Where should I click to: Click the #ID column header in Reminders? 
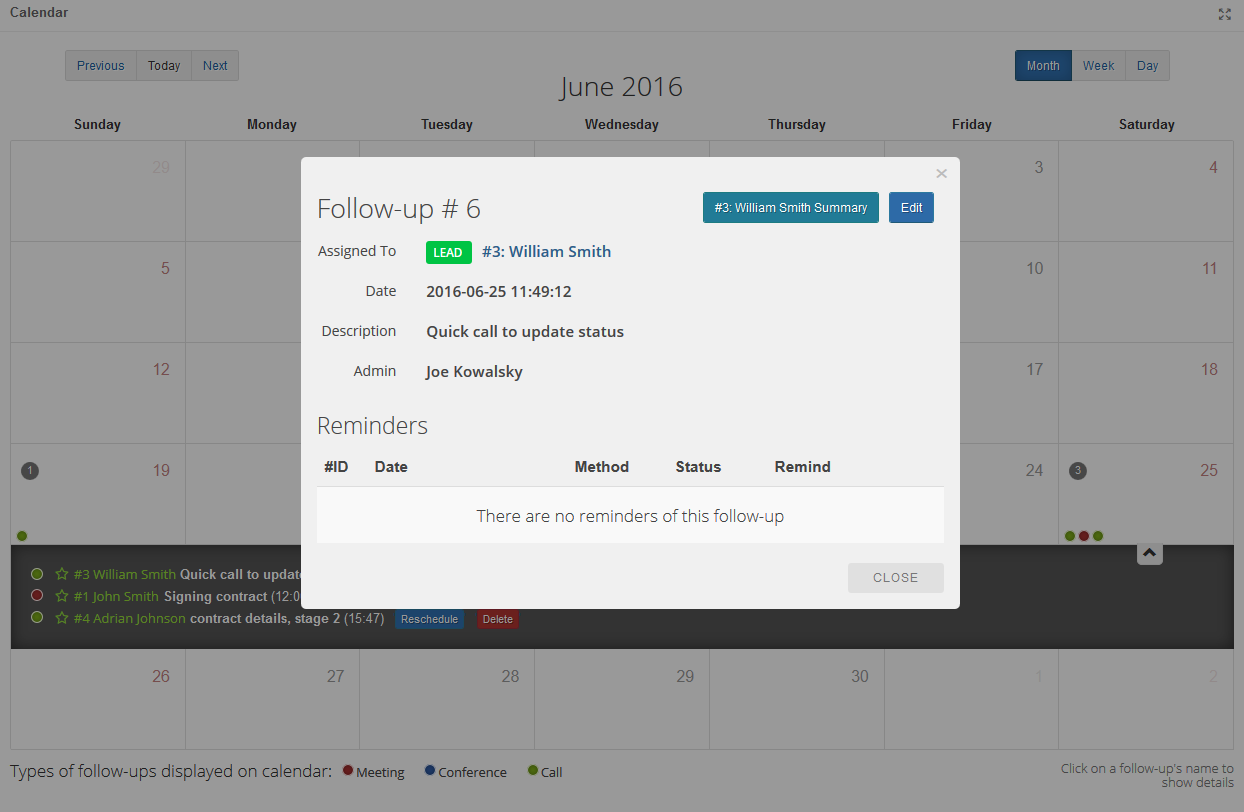[x=336, y=467]
